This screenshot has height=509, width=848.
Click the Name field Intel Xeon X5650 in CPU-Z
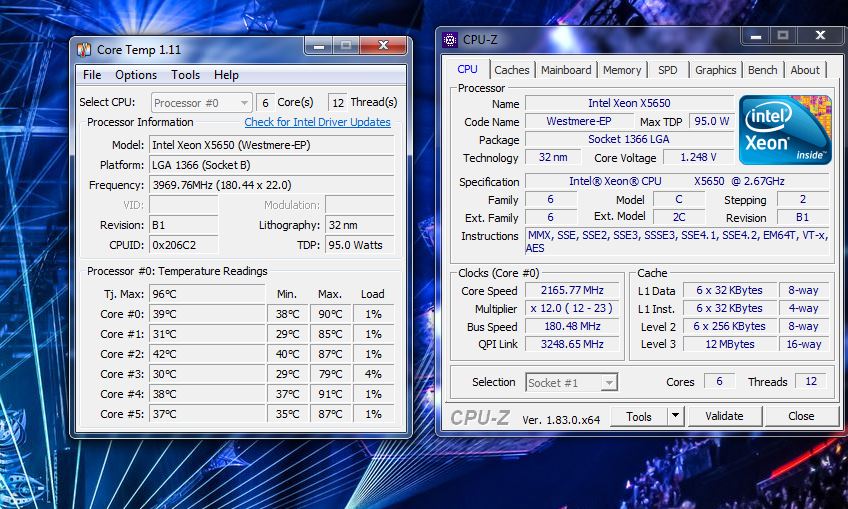(630, 103)
